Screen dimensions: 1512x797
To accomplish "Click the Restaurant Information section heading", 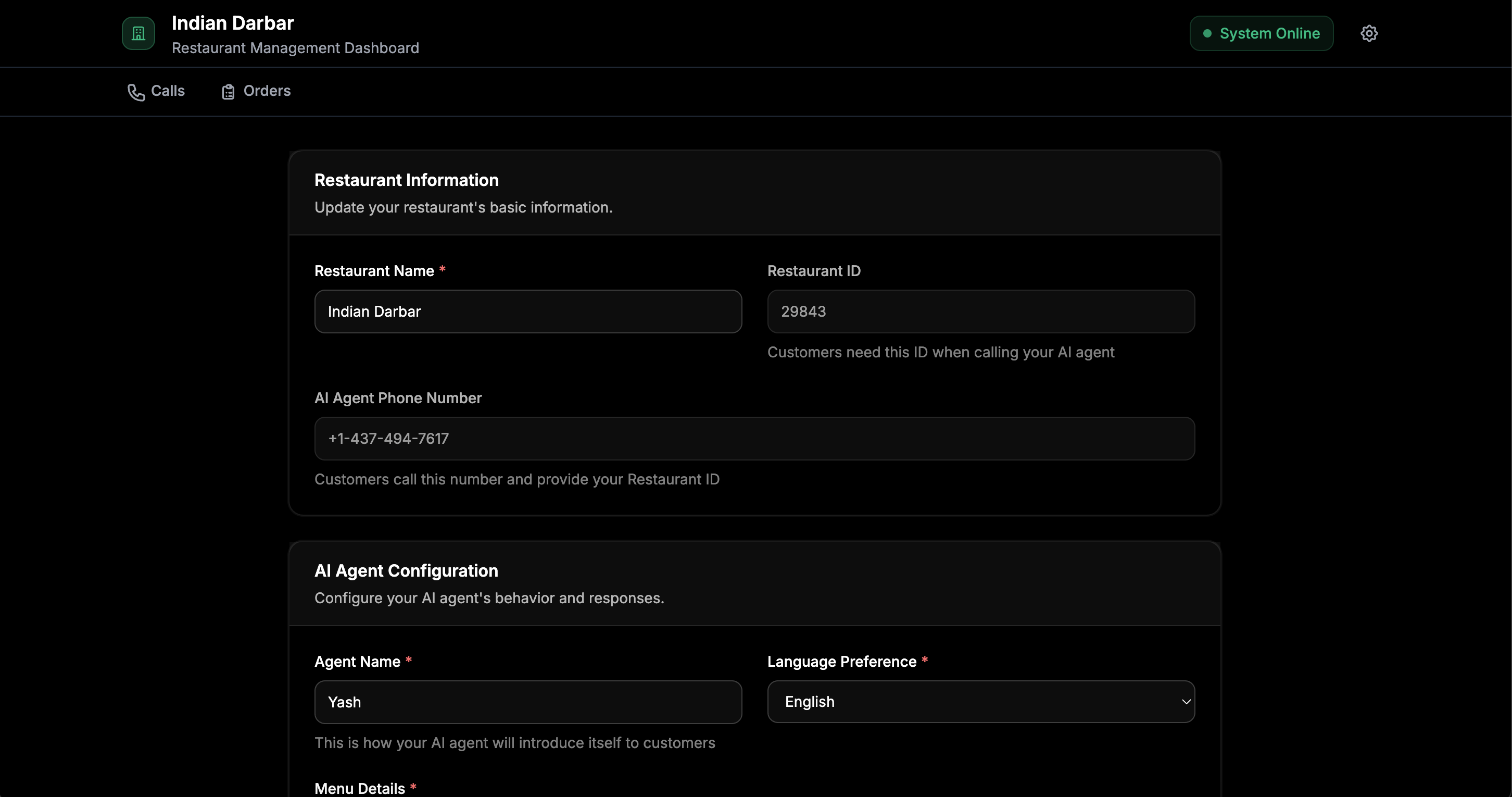I will coord(406,180).
